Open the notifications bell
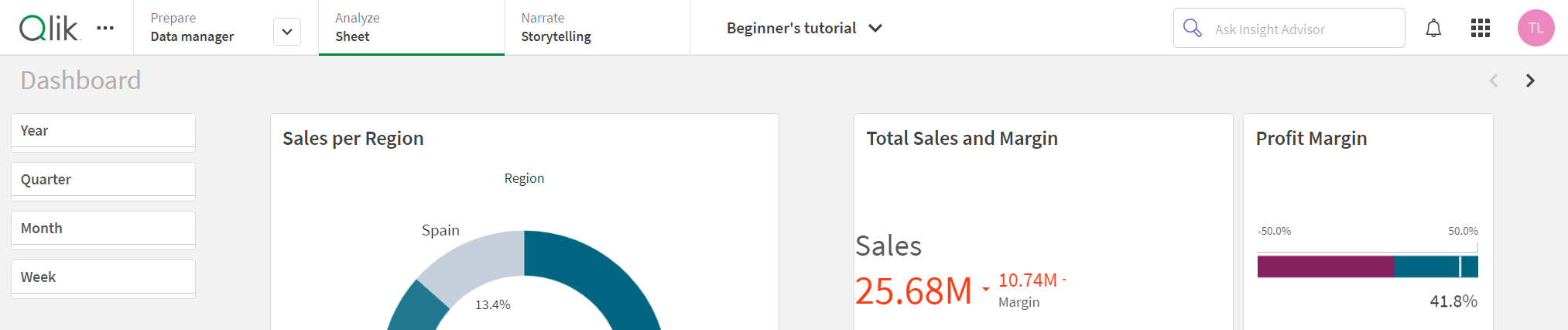 click(1433, 29)
